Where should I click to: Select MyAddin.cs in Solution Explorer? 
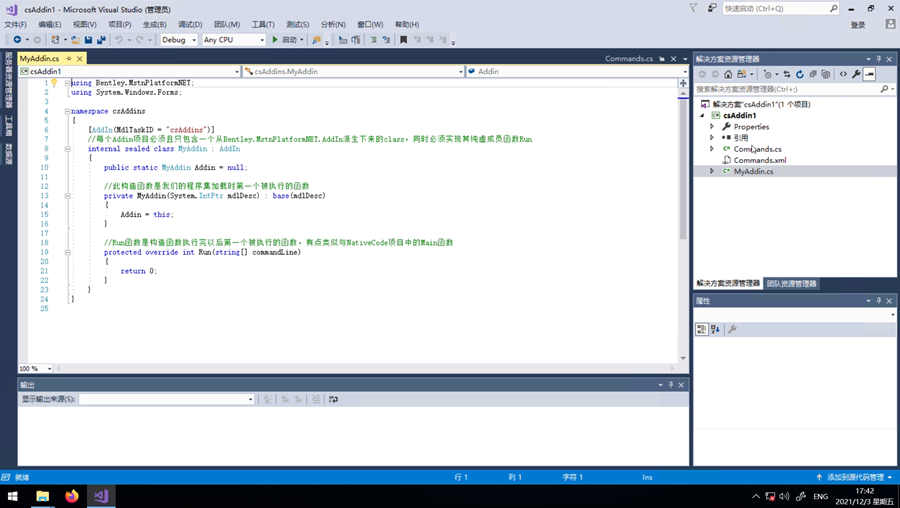click(x=753, y=171)
